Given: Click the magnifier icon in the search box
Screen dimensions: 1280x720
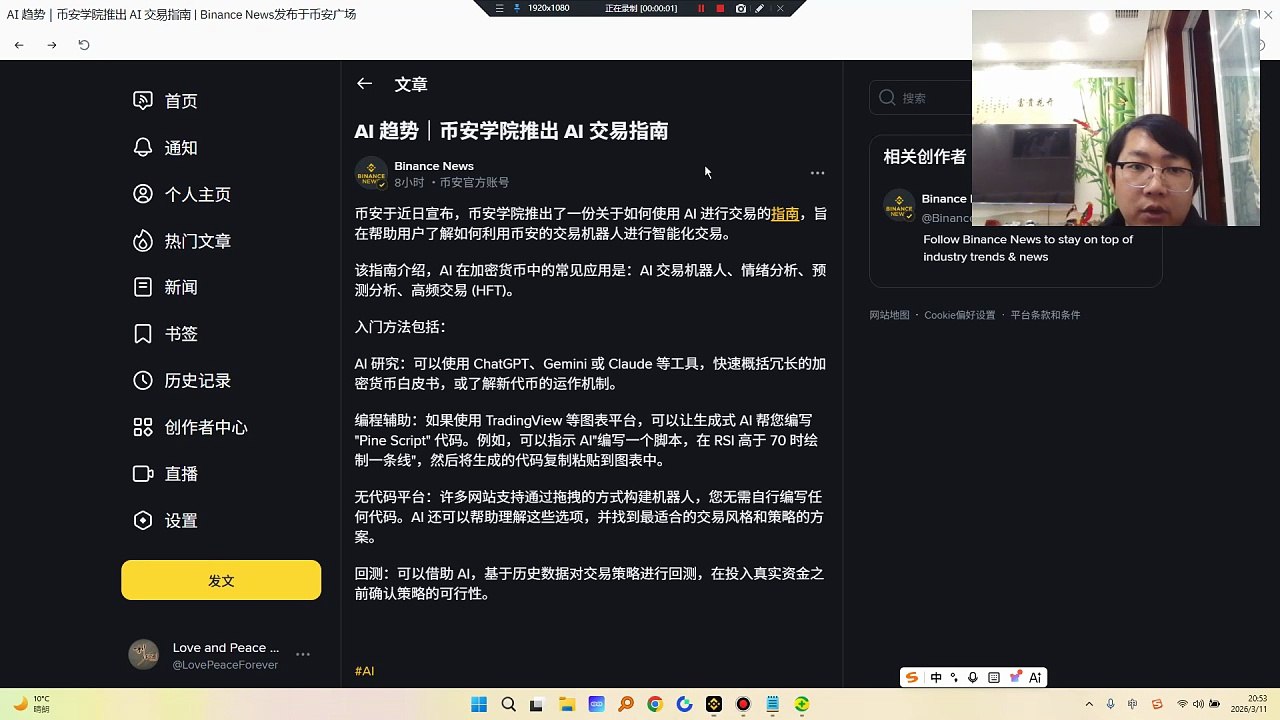Looking at the screenshot, I should (x=887, y=98).
